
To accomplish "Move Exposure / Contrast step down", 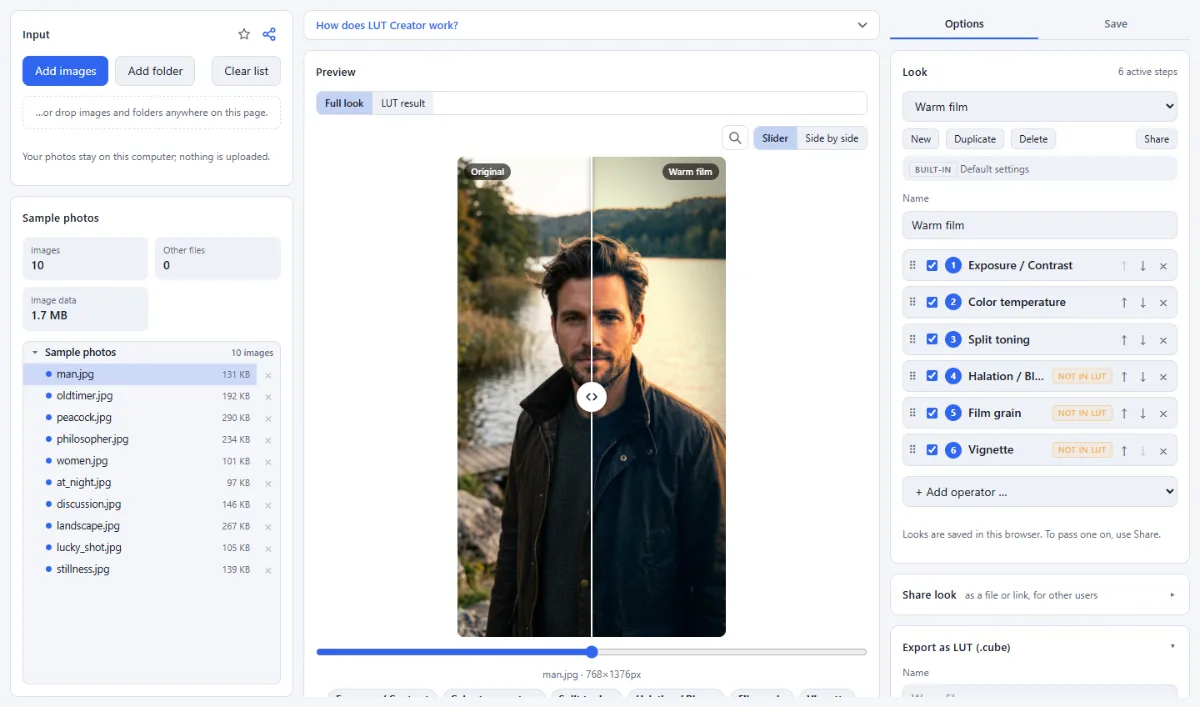I will pyautogui.click(x=1143, y=266).
